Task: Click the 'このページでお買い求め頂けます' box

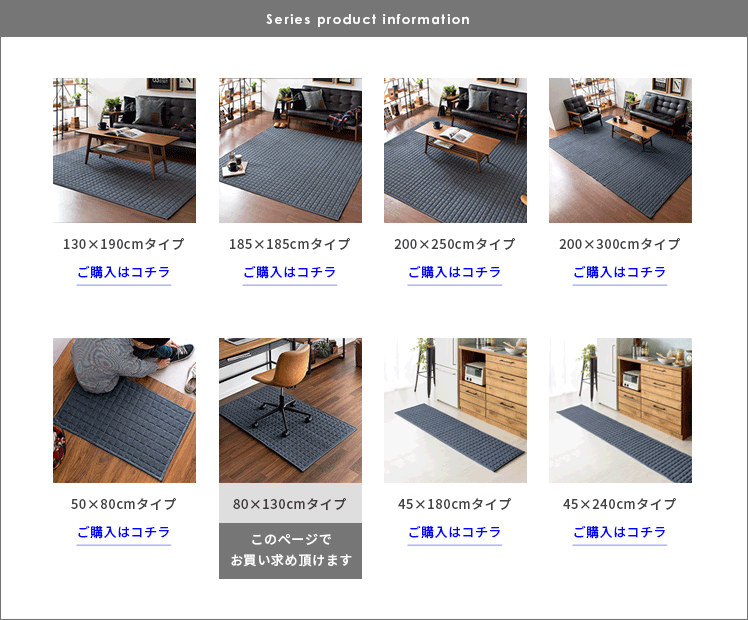Action: pyautogui.click(x=290, y=550)
